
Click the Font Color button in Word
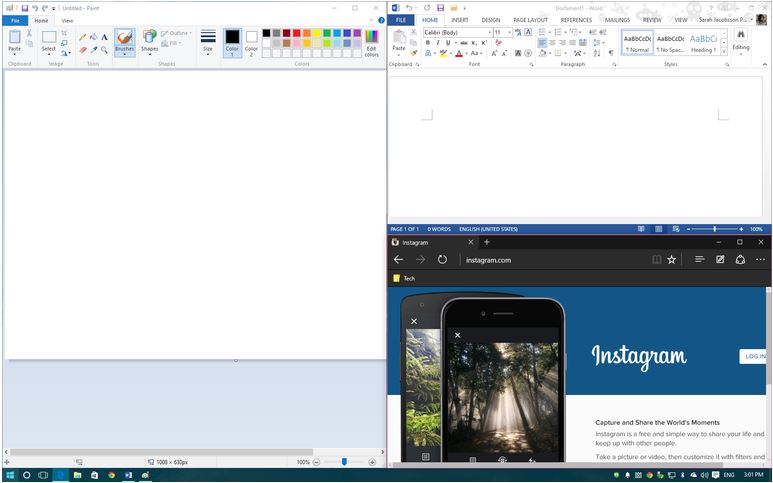pyautogui.click(x=459, y=54)
